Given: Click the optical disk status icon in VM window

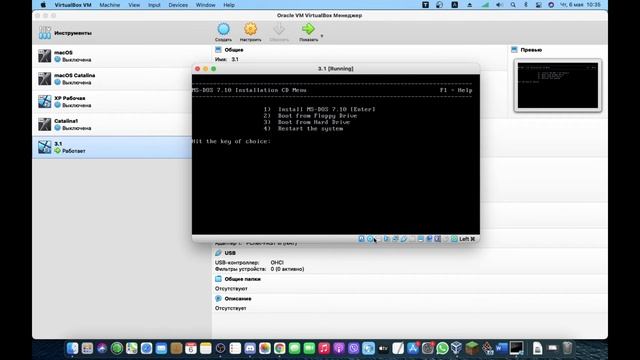Looking at the screenshot, I should (x=370, y=239).
